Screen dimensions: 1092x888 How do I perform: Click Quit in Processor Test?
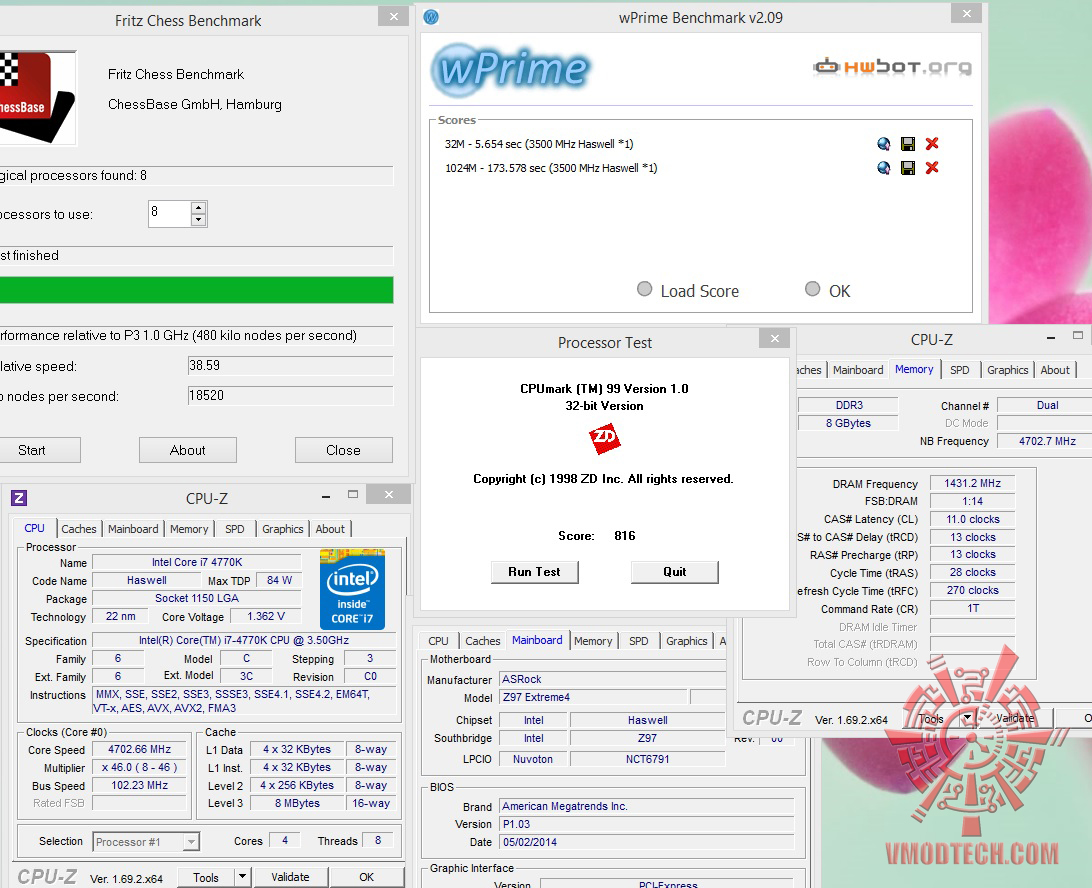pyautogui.click(x=674, y=572)
